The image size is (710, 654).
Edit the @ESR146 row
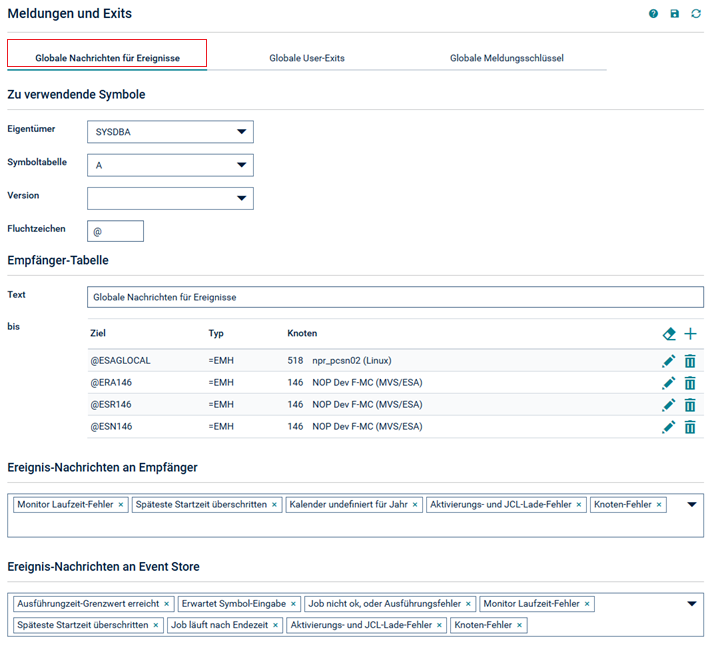click(668, 404)
